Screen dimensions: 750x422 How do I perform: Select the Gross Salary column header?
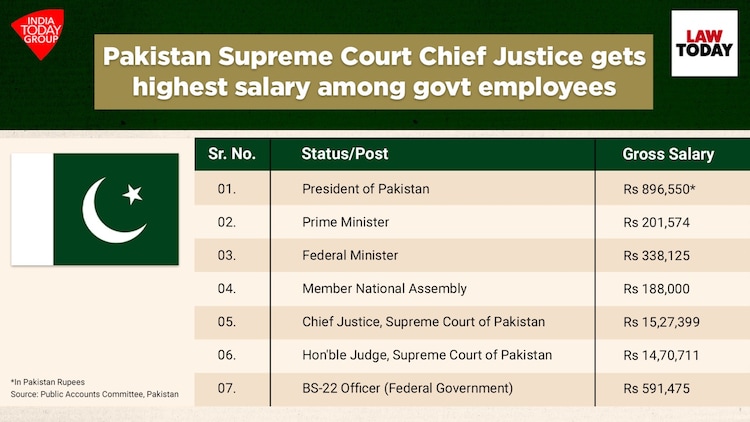point(668,154)
